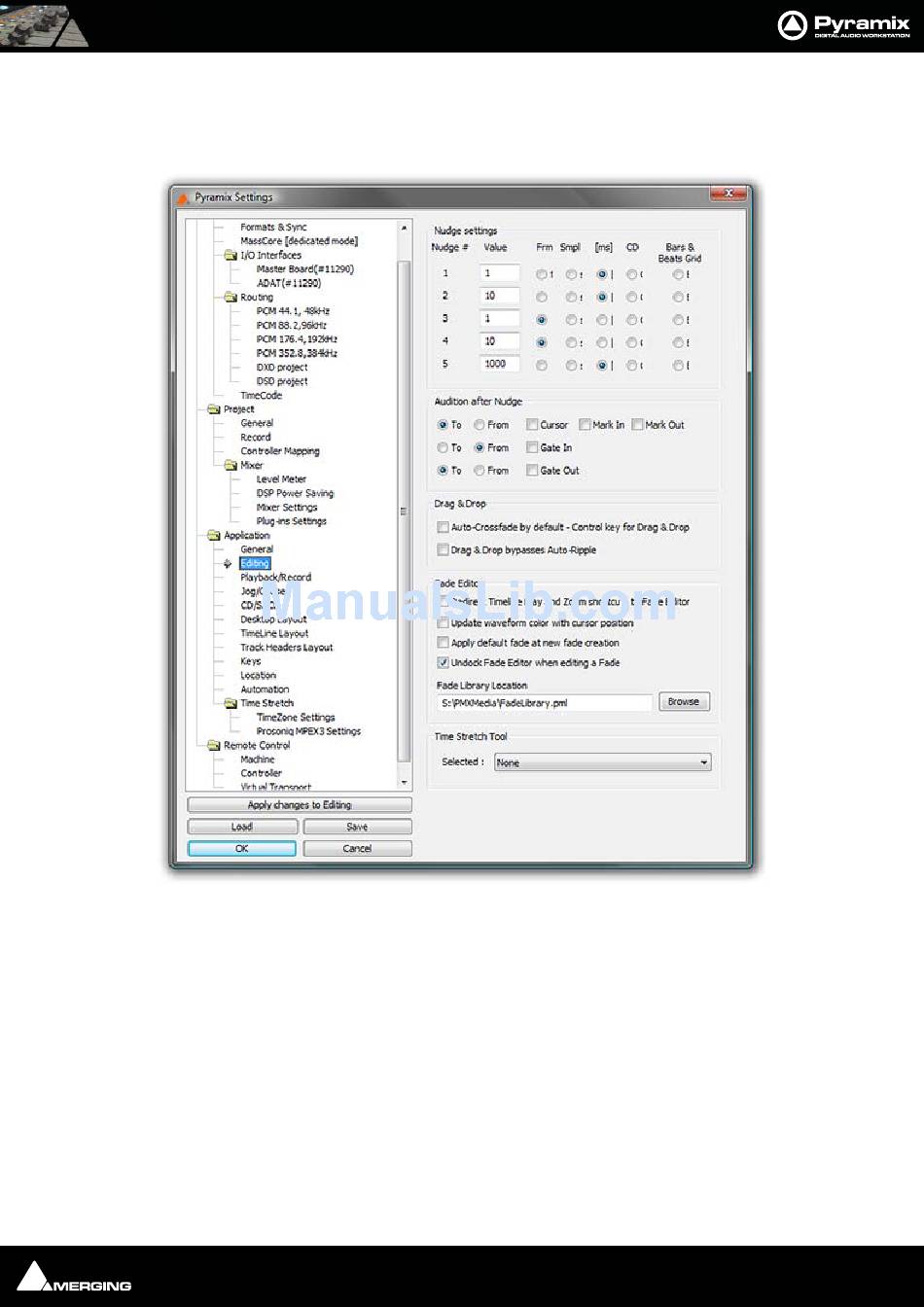924x1307 pixels.
Task: Select Formats & Sync in the tree
Action: (274, 228)
